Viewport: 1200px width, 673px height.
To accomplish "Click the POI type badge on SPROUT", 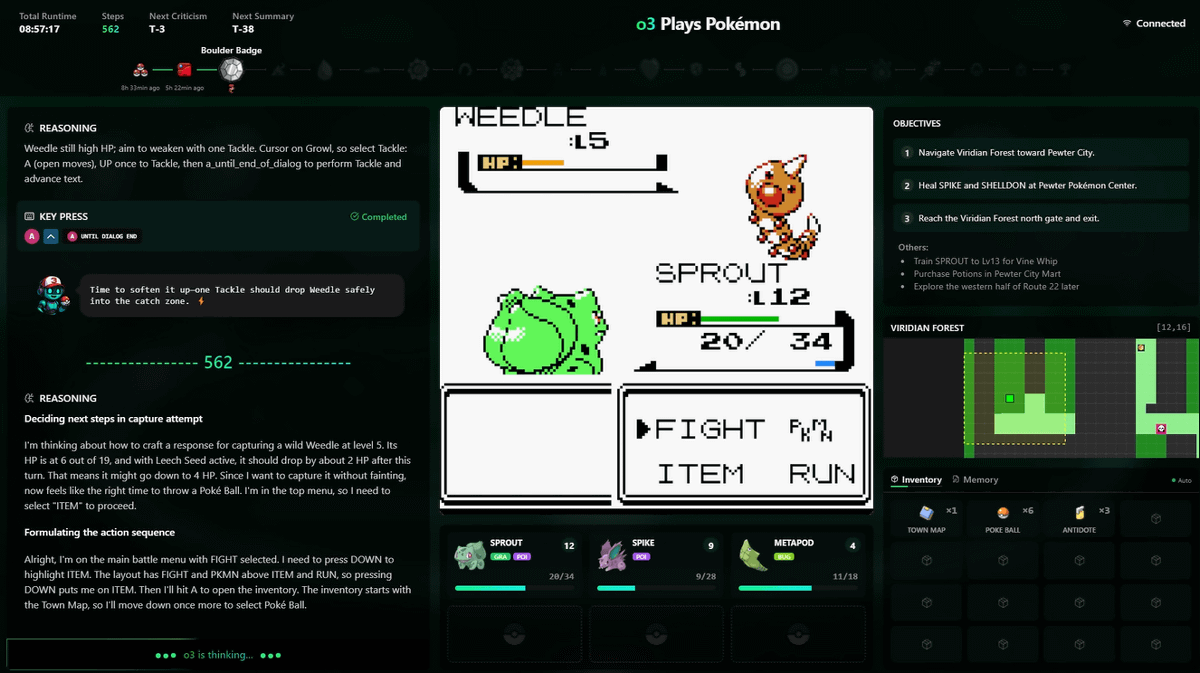I will point(521,556).
